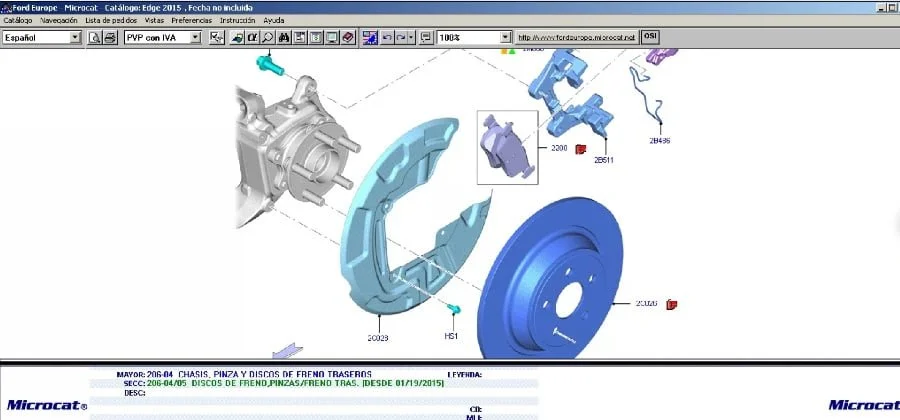900x420 pixels.
Task: Open the PVP con IVA price dropdown
Action: click(196, 37)
